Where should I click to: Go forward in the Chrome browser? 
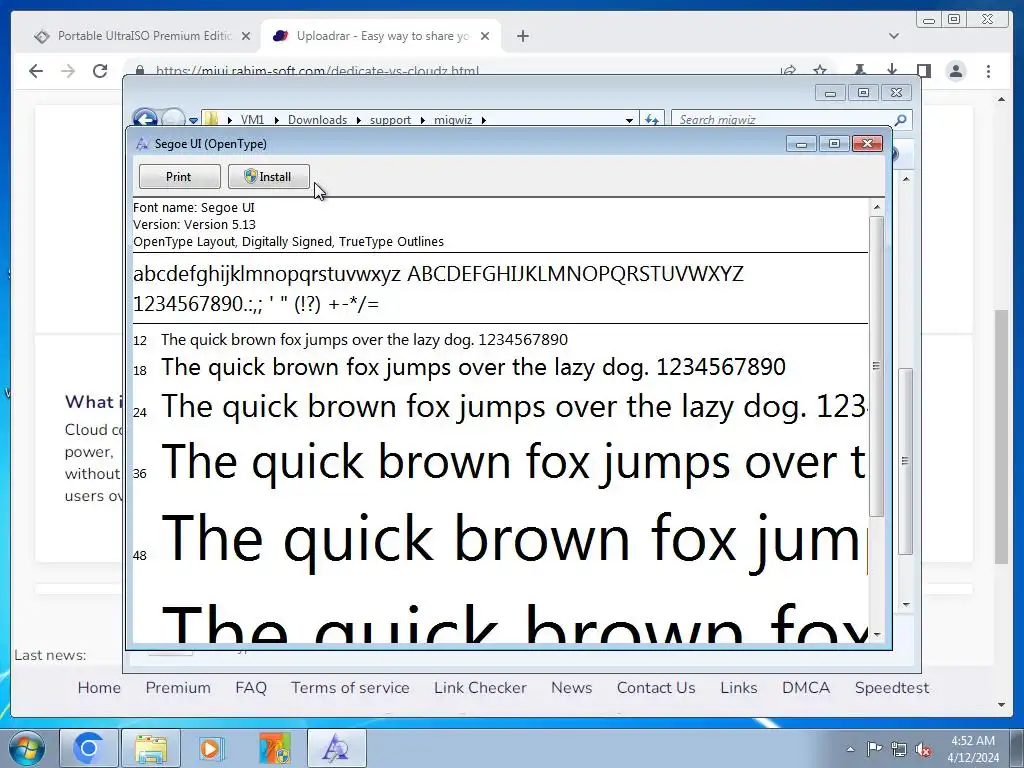pos(68,71)
